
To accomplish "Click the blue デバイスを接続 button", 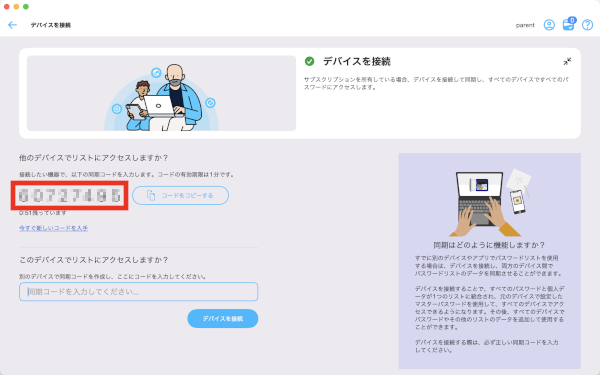I will coord(223,319).
